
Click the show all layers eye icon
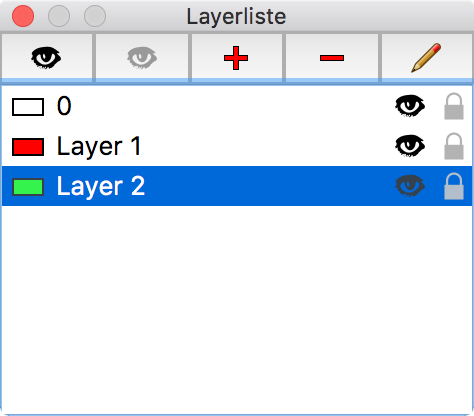[47, 57]
